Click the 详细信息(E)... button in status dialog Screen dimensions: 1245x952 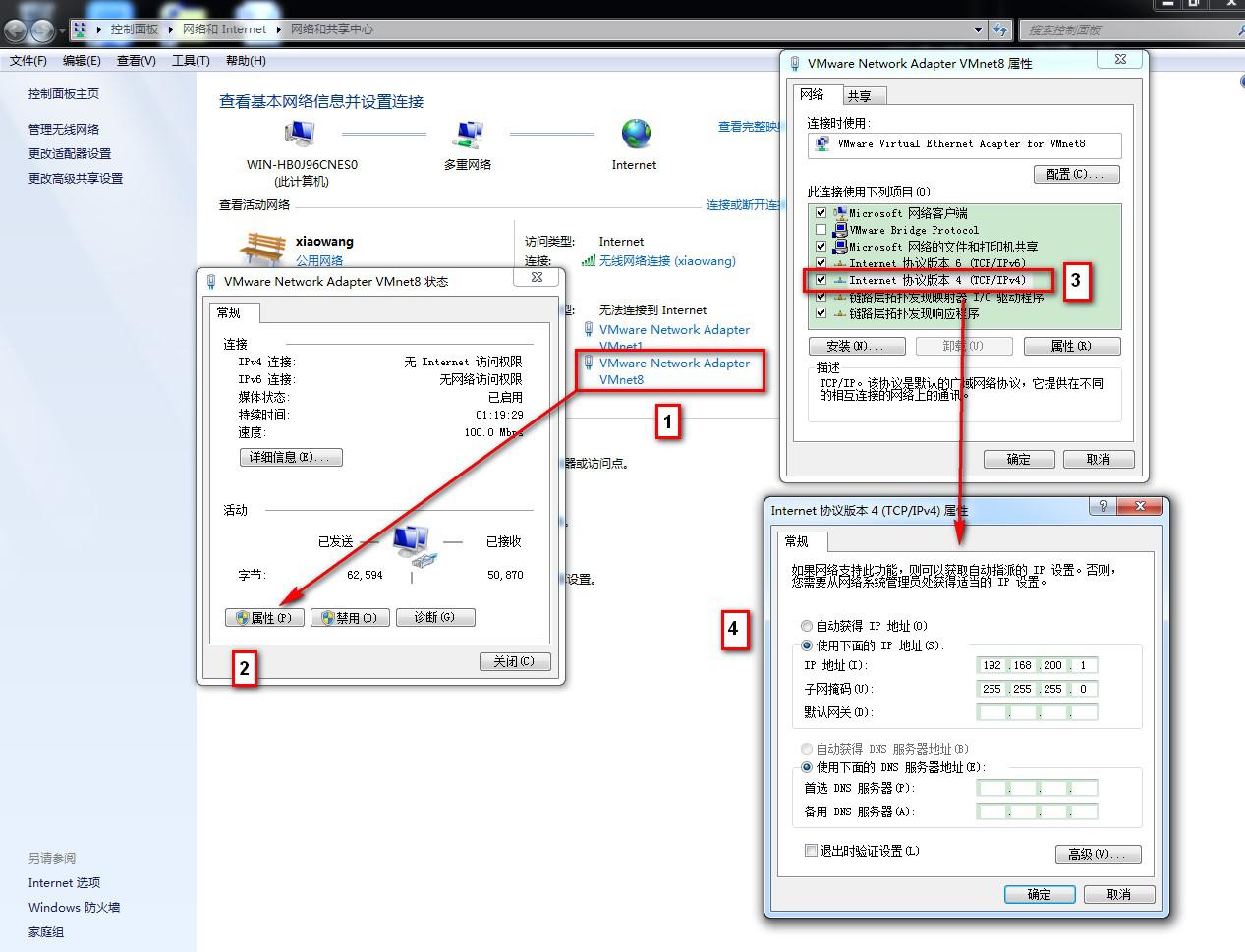click(x=291, y=457)
